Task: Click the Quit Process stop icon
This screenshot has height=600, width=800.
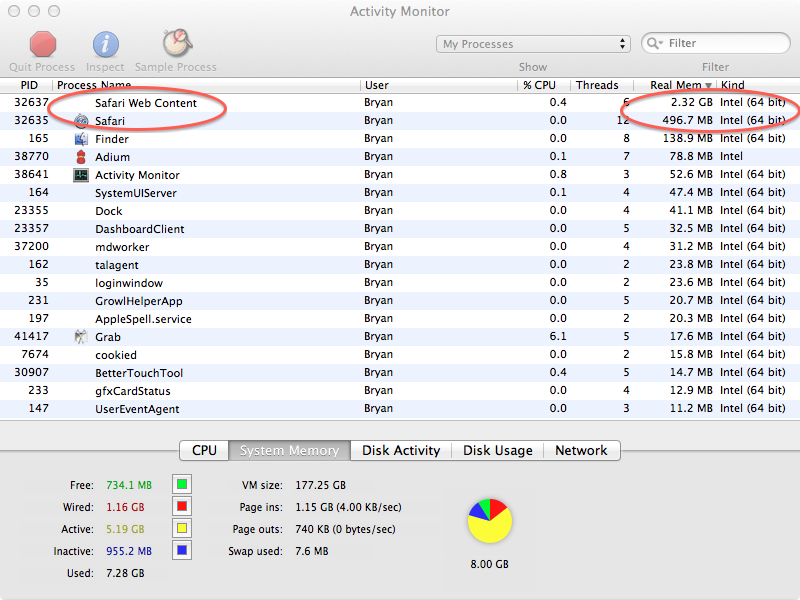Action: click(x=43, y=44)
